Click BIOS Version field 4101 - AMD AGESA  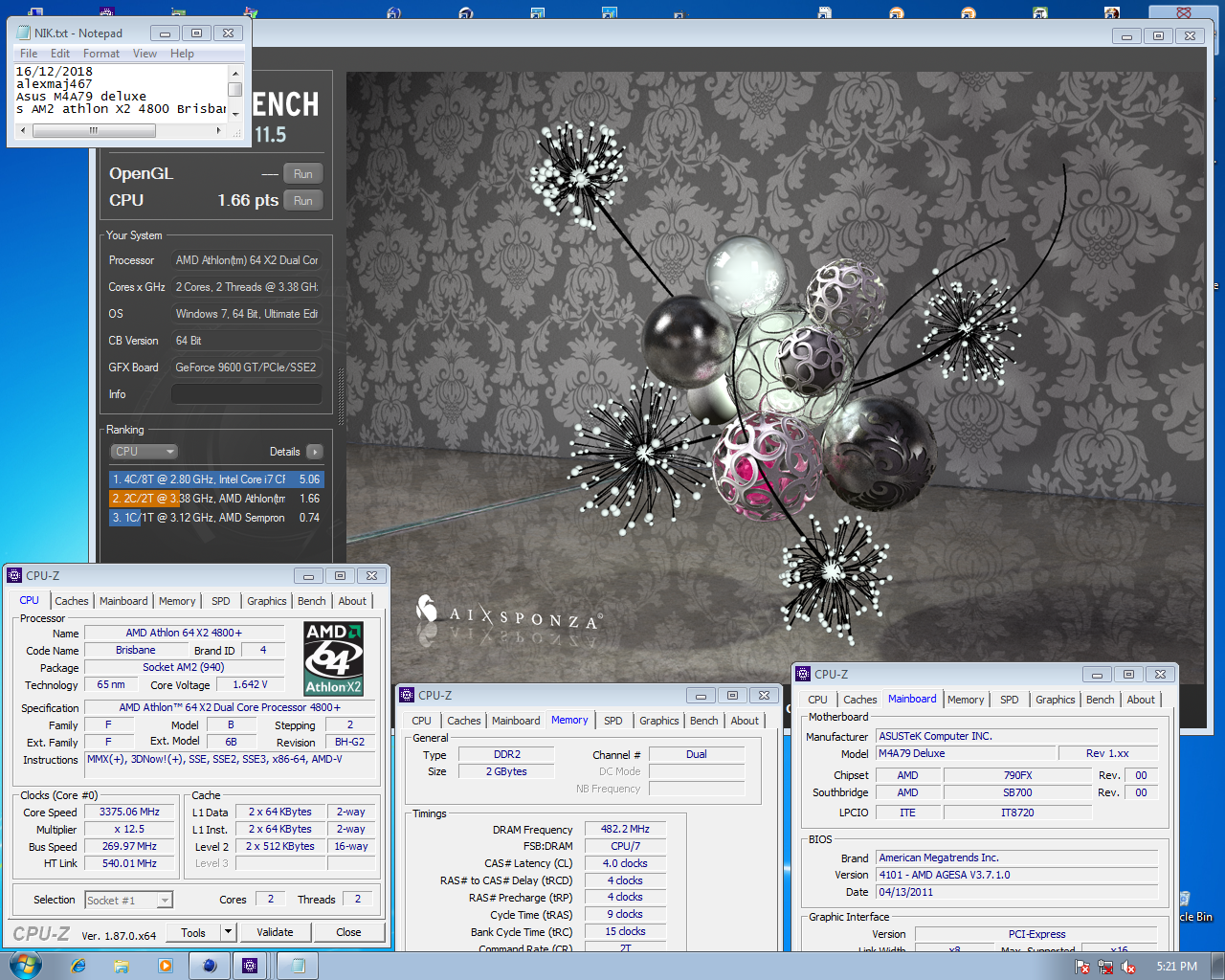(1017, 875)
